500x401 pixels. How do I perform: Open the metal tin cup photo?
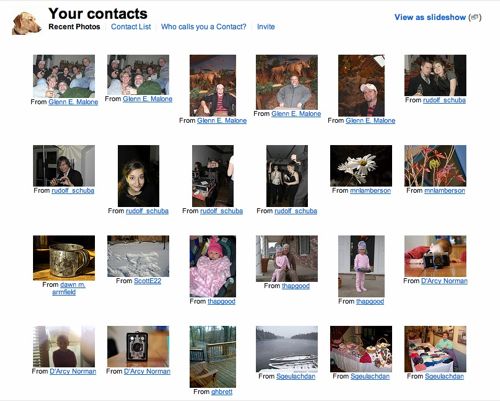click(64, 258)
